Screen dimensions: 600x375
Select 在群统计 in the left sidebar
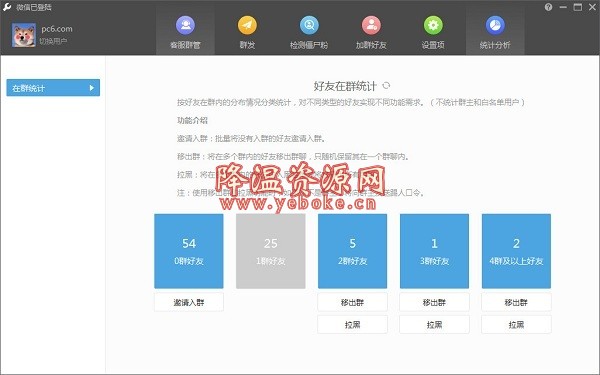click(x=53, y=88)
